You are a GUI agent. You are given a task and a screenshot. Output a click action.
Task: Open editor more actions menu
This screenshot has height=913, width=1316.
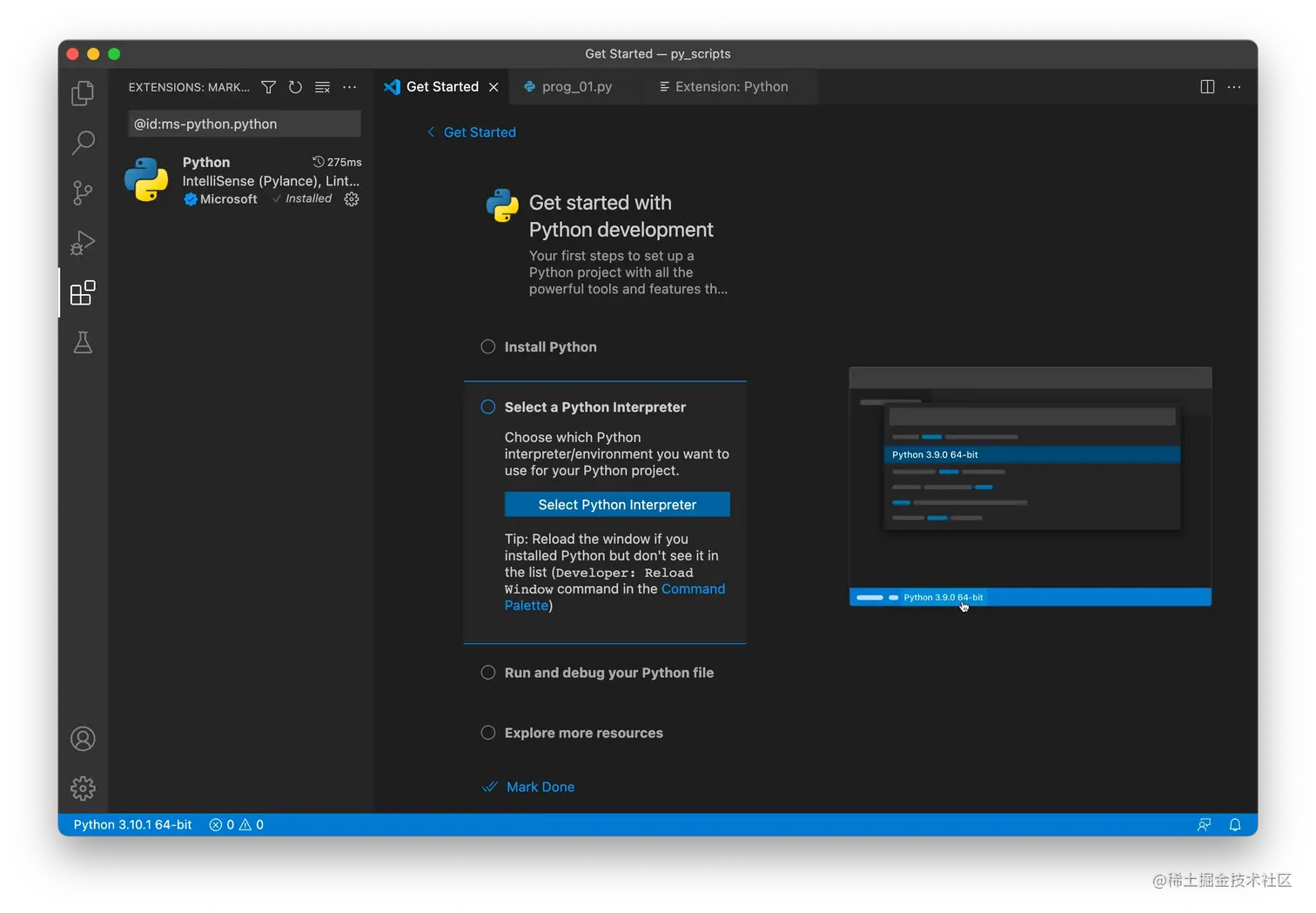[x=1234, y=87]
